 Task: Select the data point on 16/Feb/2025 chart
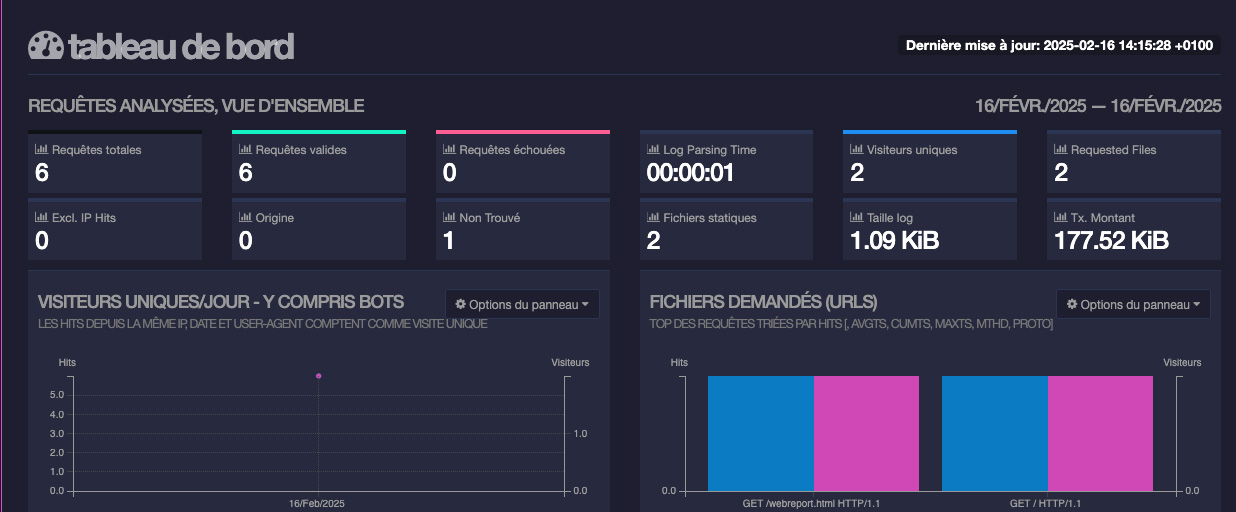pyautogui.click(x=318, y=376)
